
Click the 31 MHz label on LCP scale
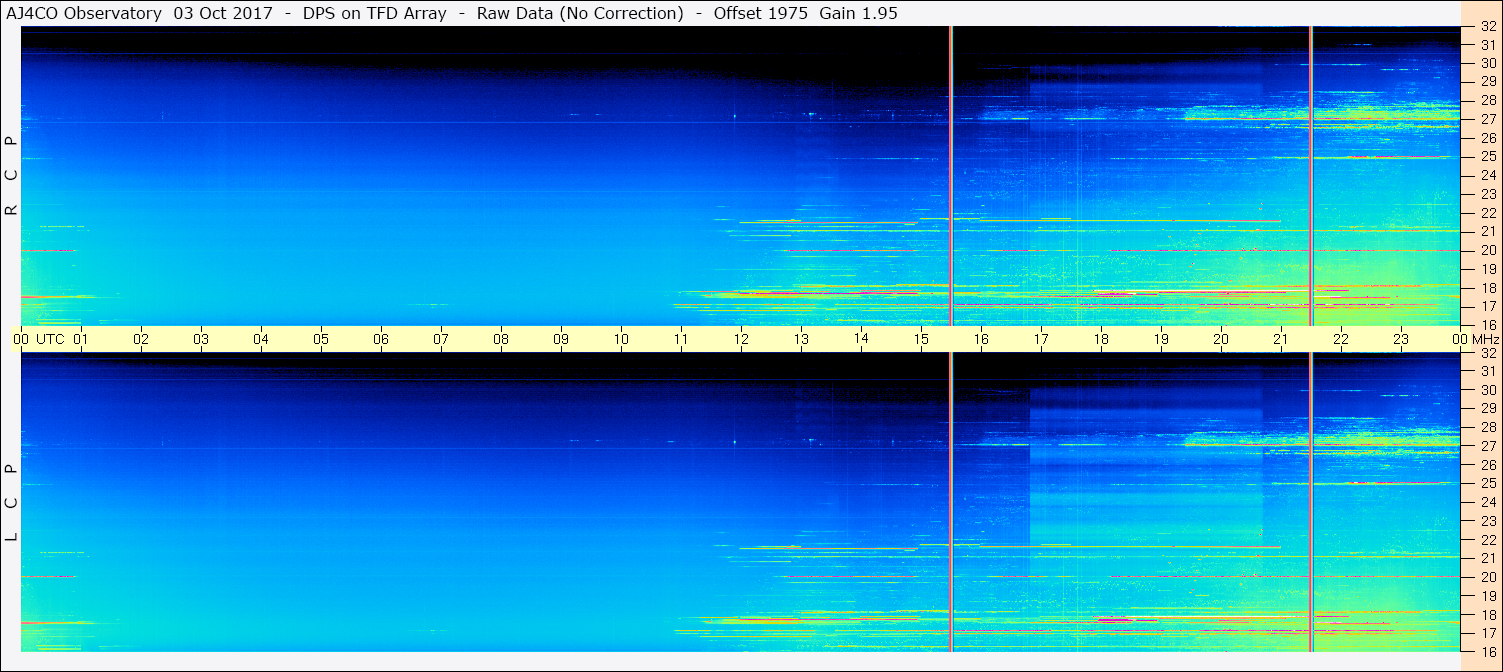[1487, 371]
